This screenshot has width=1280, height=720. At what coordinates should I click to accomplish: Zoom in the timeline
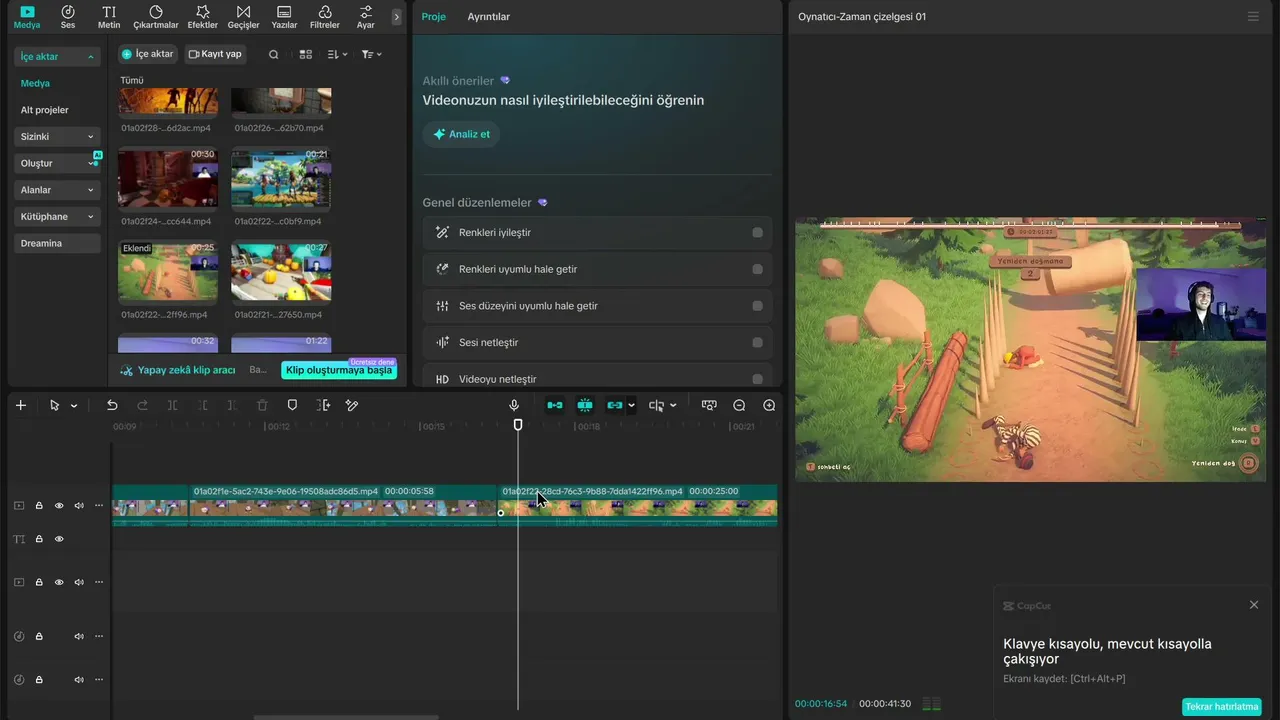coord(769,405)
